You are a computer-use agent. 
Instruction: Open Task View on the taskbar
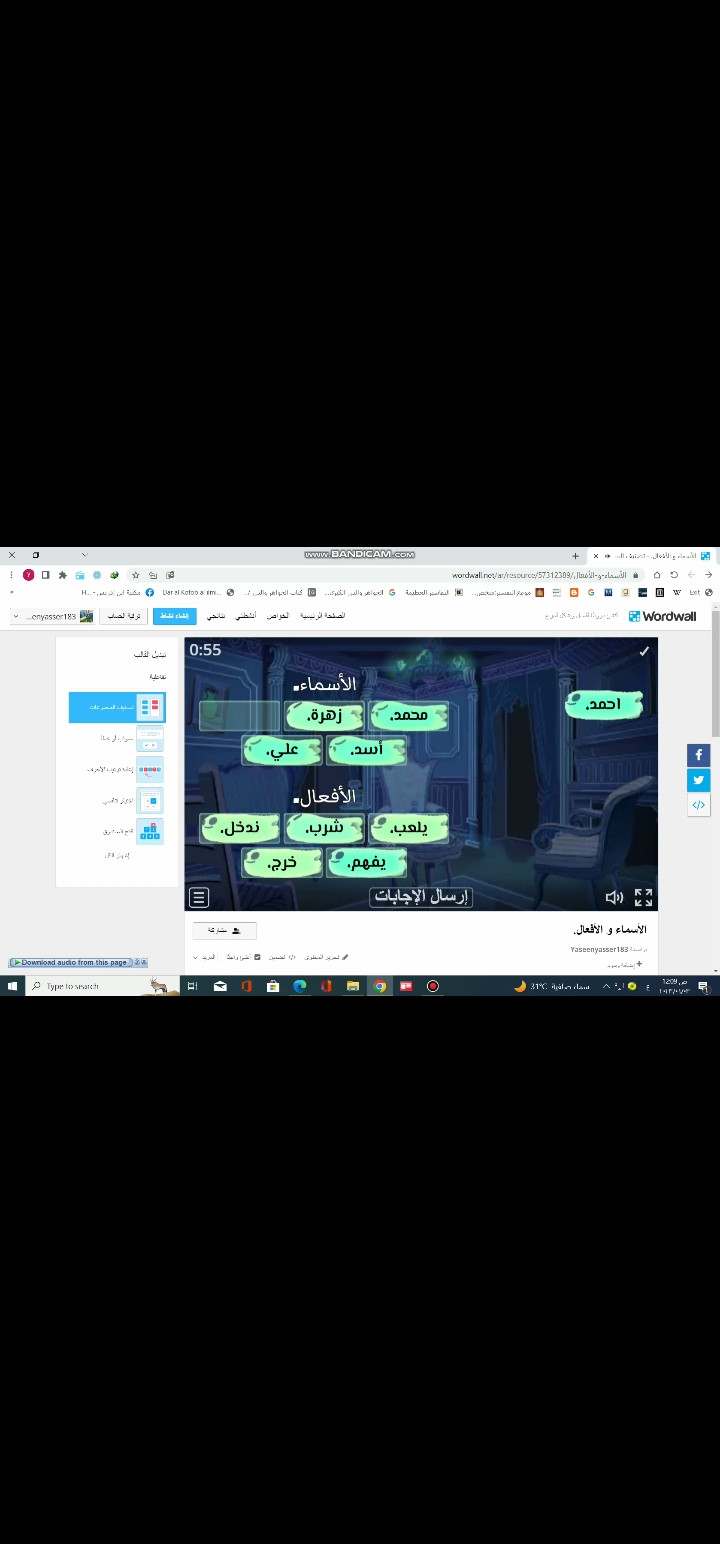point(192,986)
